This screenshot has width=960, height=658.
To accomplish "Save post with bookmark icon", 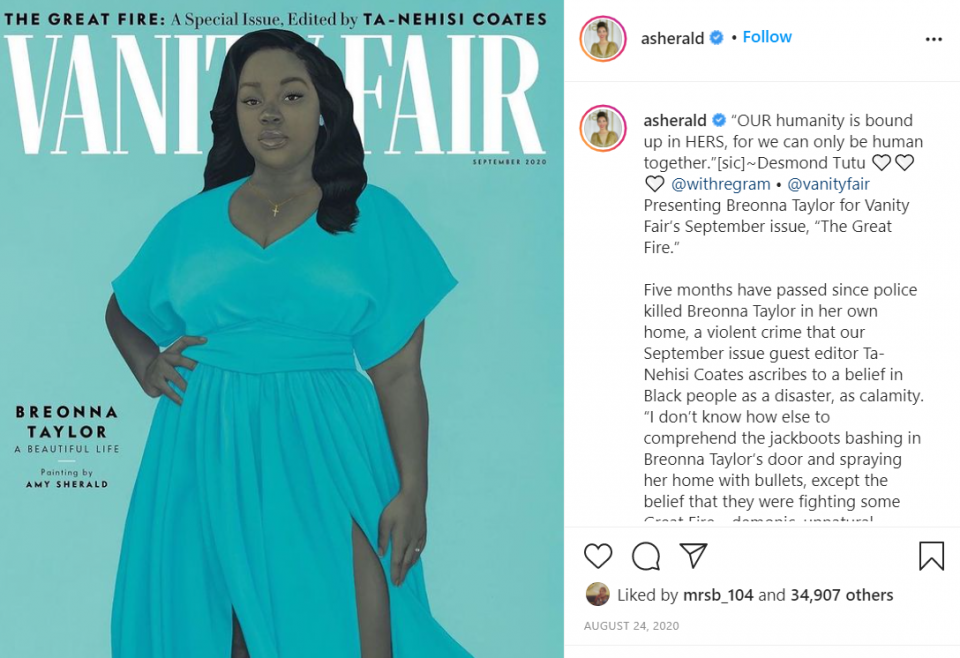I will (931, 556).
